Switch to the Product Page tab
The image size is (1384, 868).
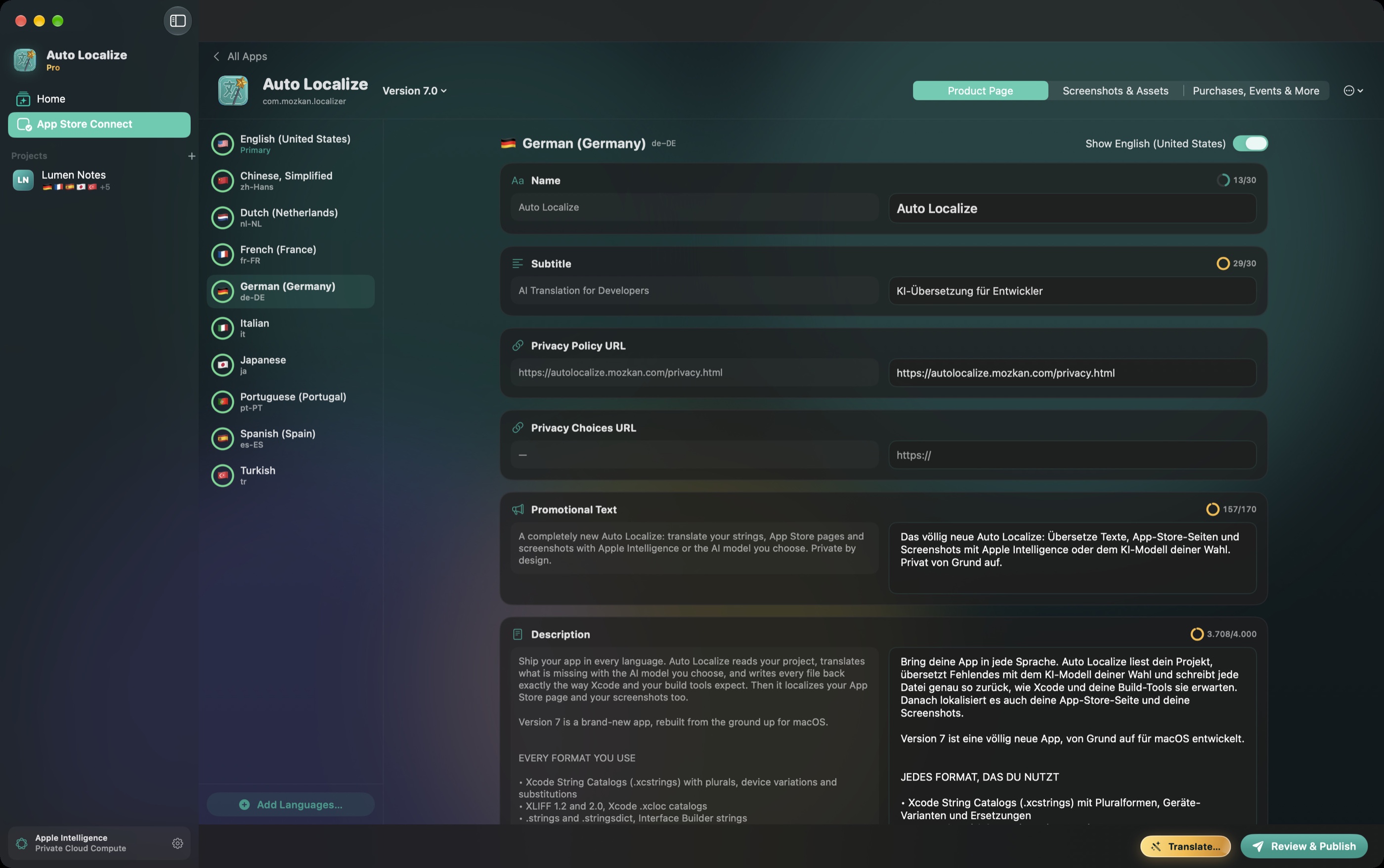pyautogui.click(x=980, y=90)
